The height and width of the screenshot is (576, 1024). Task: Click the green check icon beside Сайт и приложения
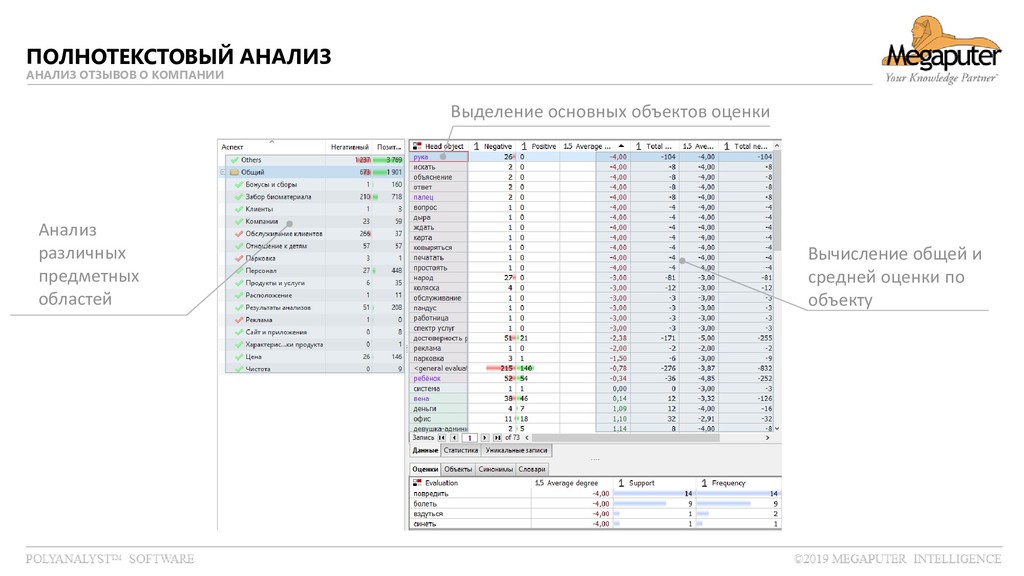pyautogui.click(x=239, y=332)
